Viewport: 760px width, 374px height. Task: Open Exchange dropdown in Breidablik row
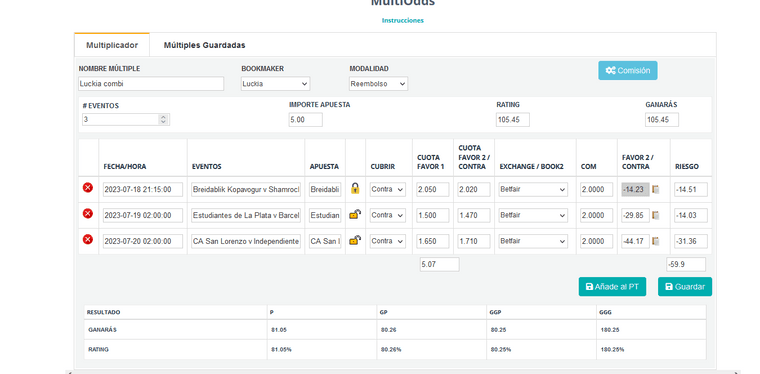533,189
